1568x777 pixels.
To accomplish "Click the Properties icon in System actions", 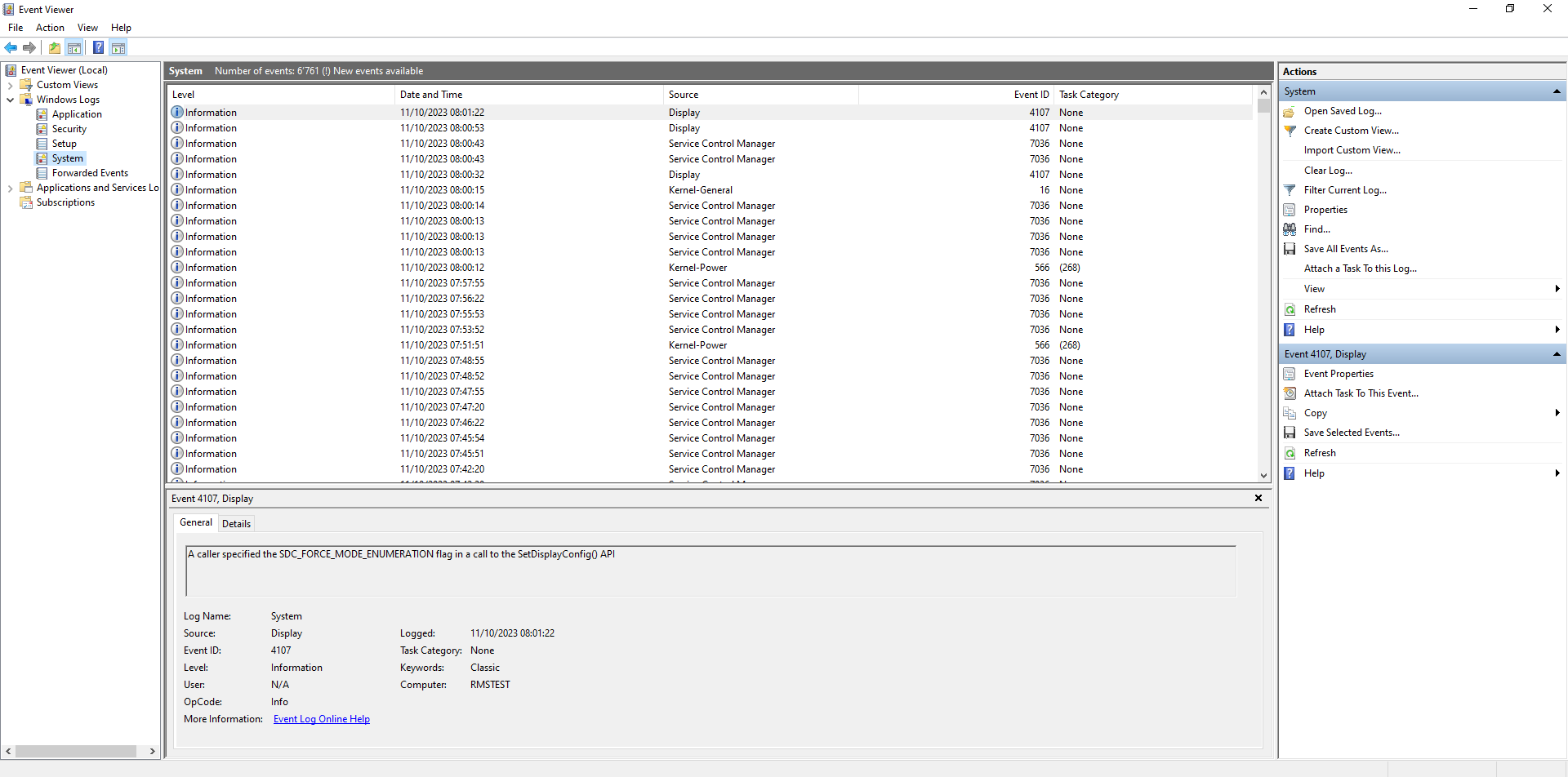I will point(1290,210).
